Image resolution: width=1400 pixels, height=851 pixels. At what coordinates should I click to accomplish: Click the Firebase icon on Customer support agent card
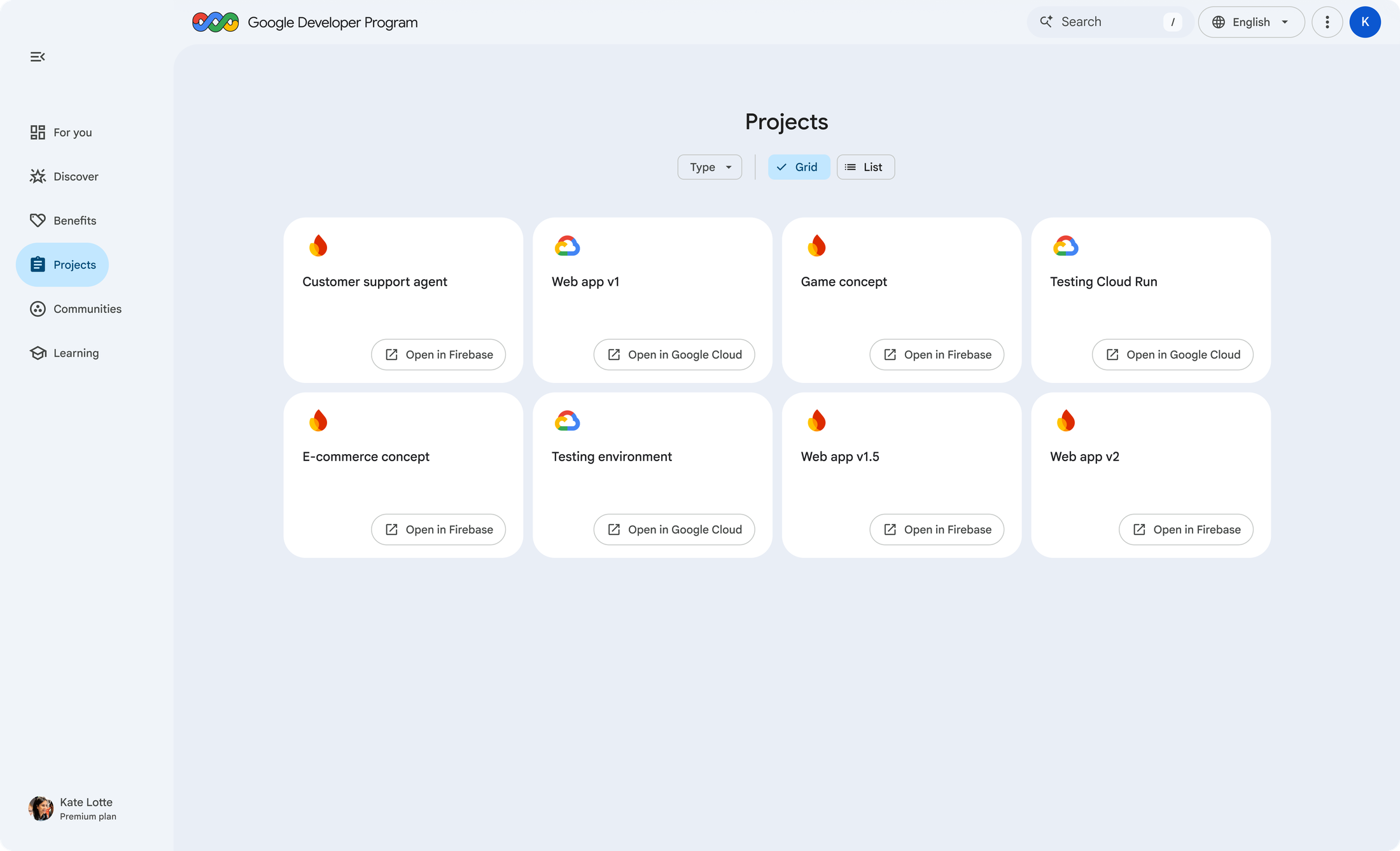[x=319, y=246]
